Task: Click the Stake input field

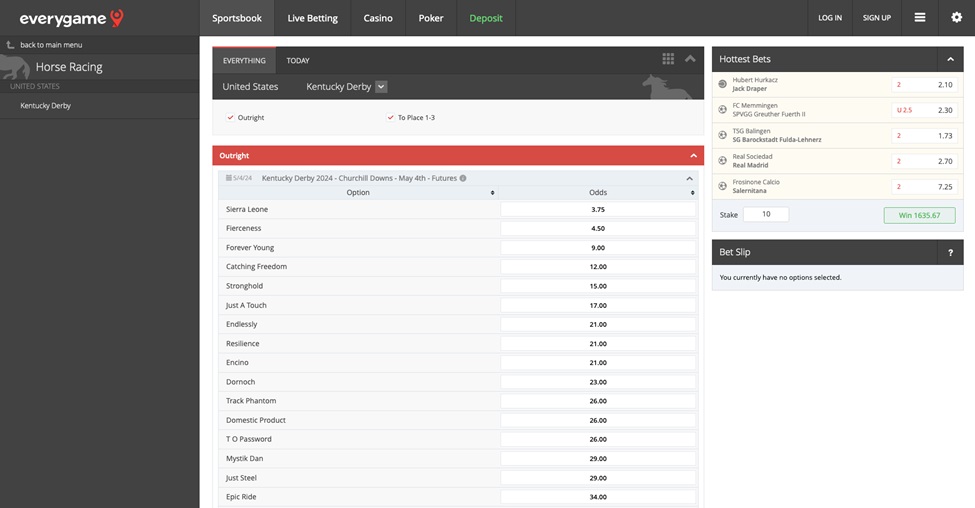Action: tap(766, 215)
